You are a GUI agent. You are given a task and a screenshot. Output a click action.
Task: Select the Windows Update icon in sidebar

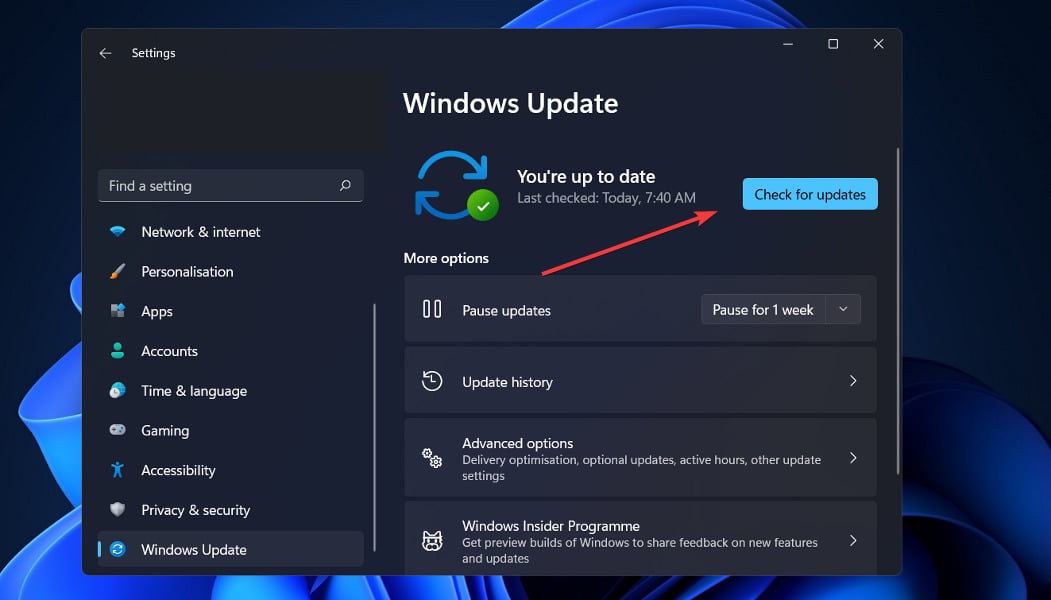[117, 549]
